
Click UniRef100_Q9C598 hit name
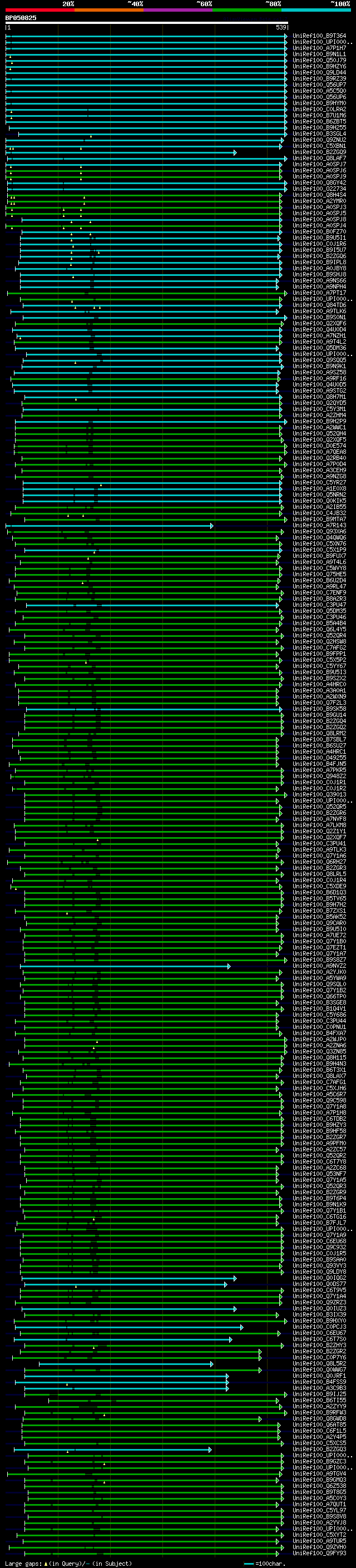point(319,1100)
